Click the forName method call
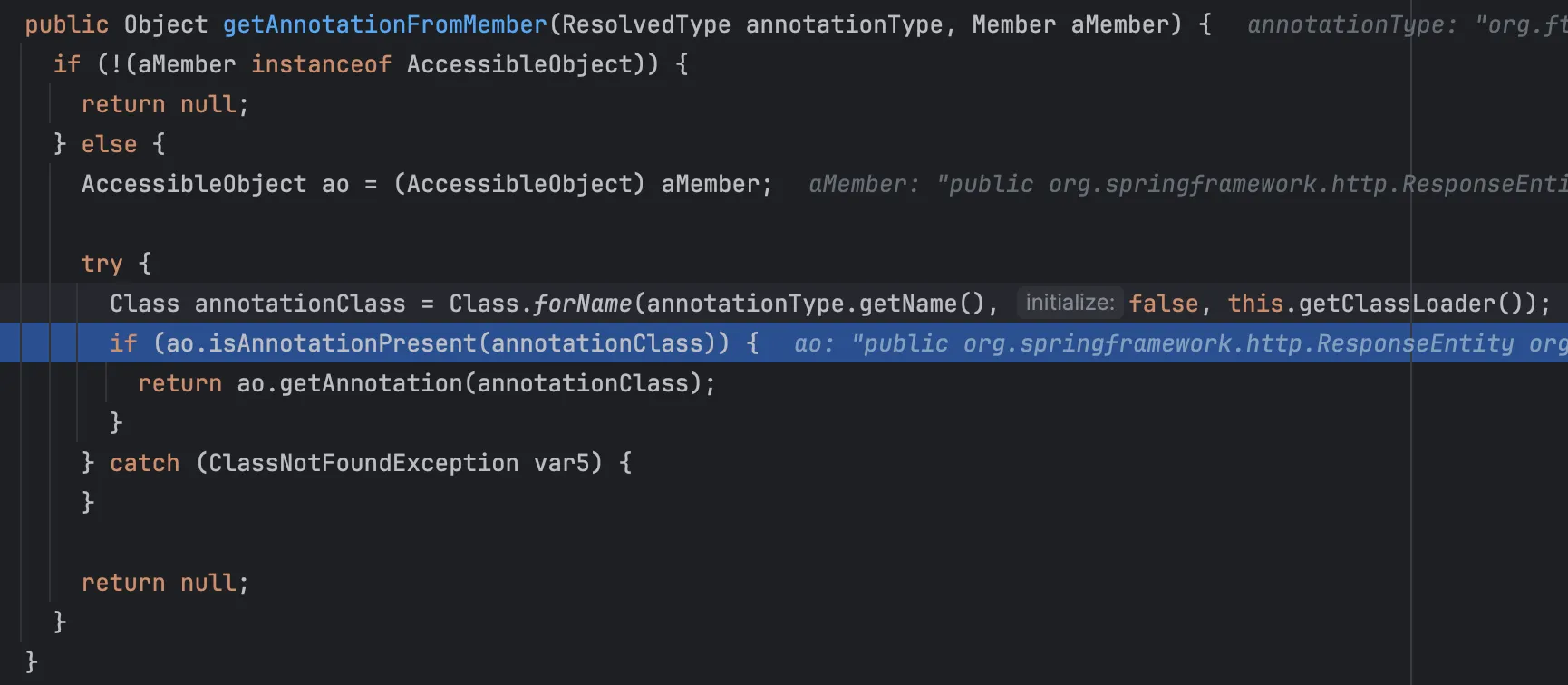This screenshot has height=685, width=1568. [x=582, y=304]
